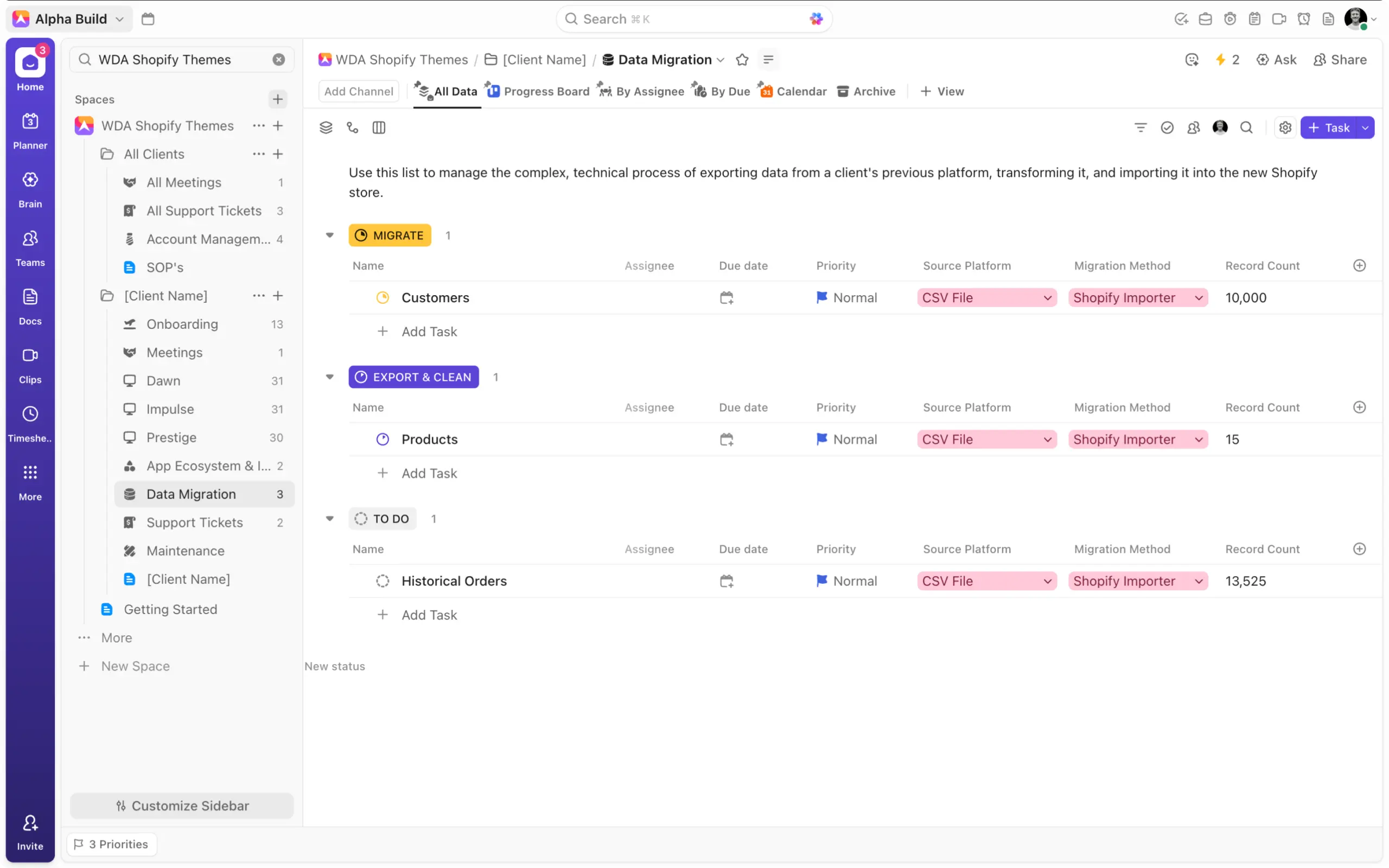Click the Customize Sidebar button
The width and height of the screenshot is (1389, 868).
[182, 806]
